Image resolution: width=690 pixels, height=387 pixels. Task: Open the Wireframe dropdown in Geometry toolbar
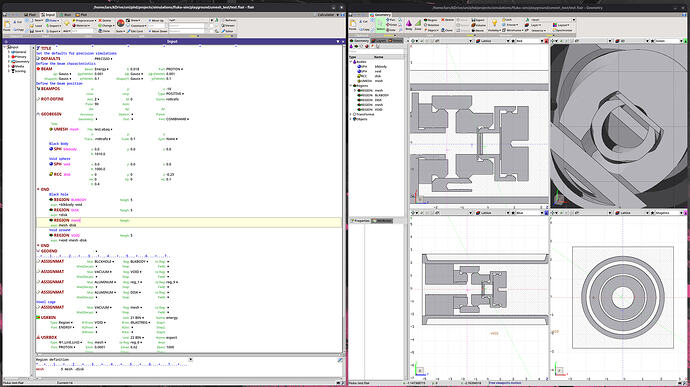click(x=513, y=30)
